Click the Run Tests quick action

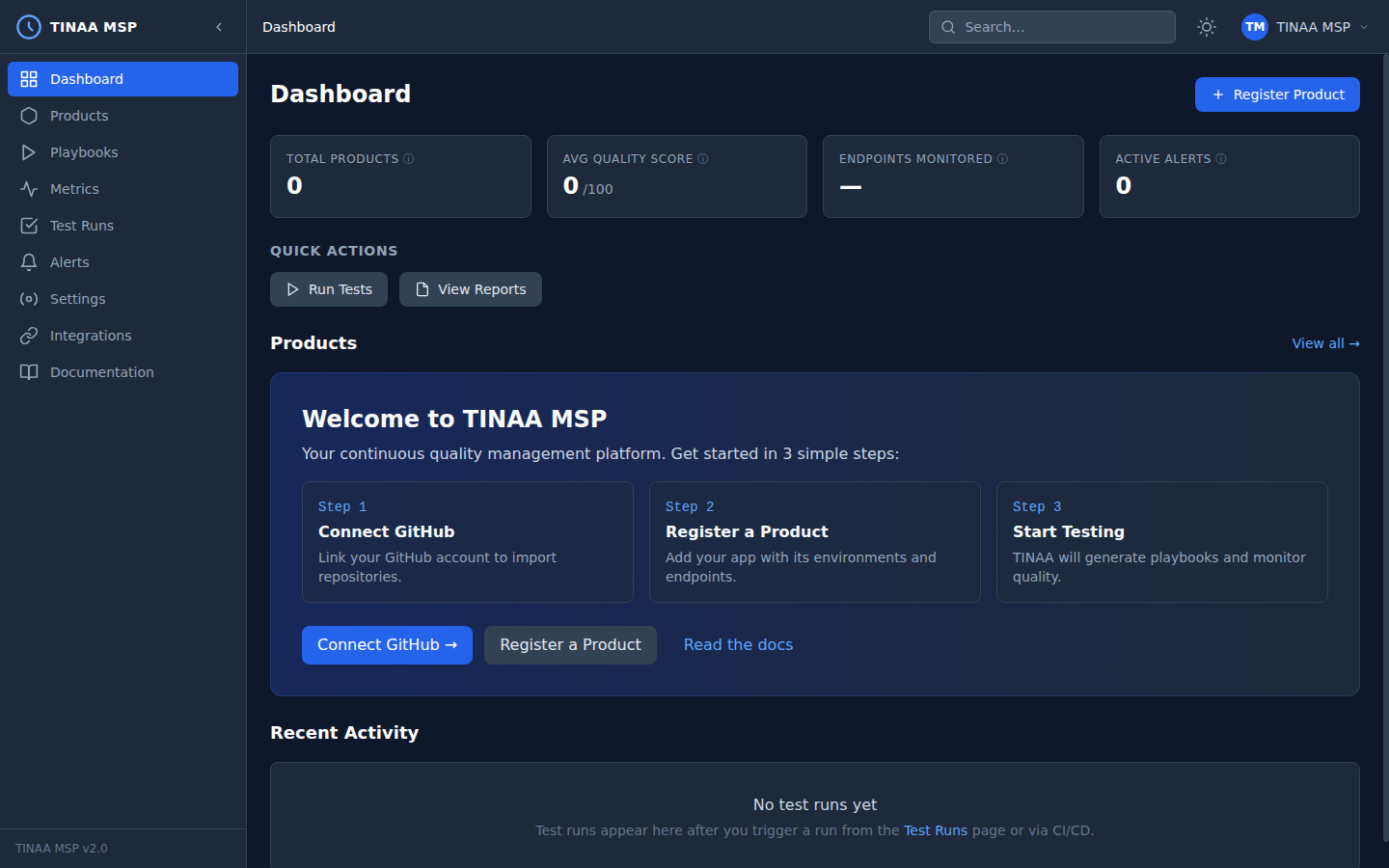(329, 289)
